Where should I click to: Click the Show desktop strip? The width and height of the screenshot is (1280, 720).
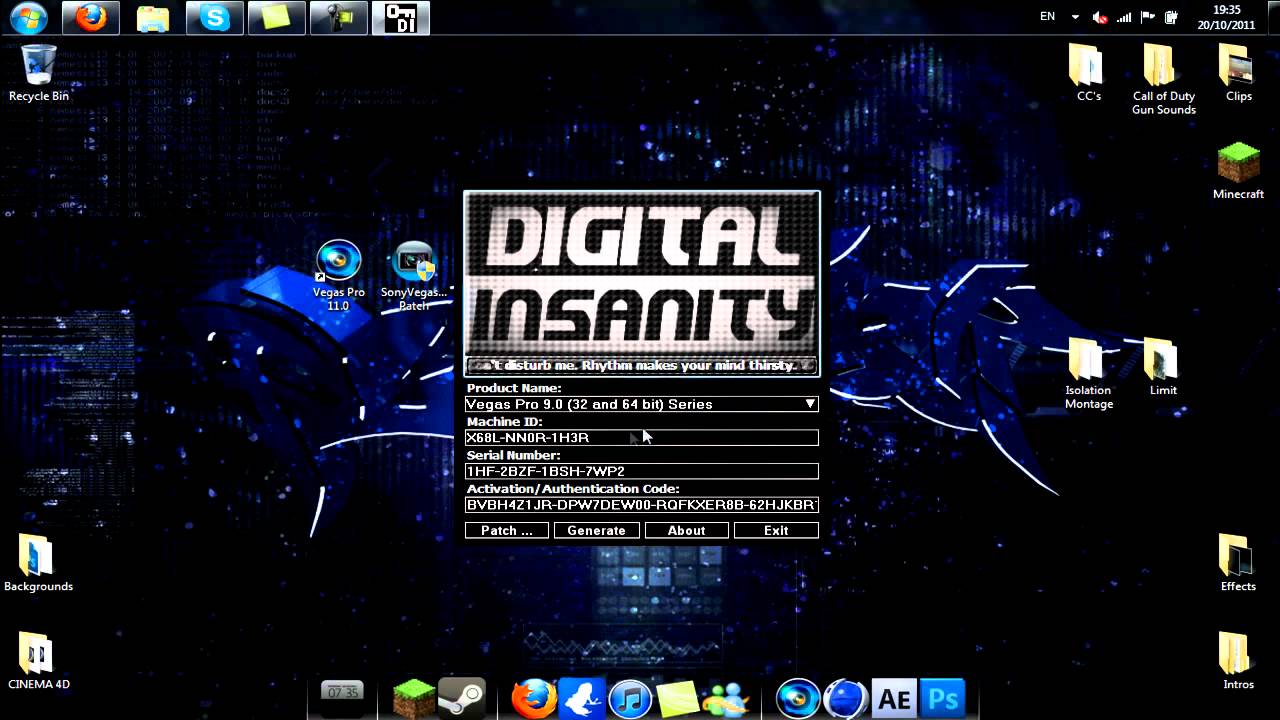pyautogui.click(x=1272, y=17)
